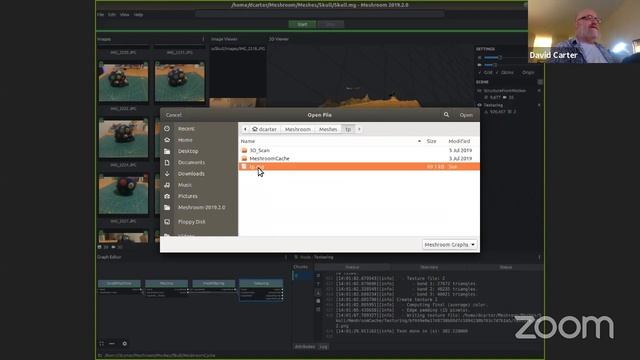Click the Meshes path breadcrumb
This screenshot has height=360, width=640.
328,129
